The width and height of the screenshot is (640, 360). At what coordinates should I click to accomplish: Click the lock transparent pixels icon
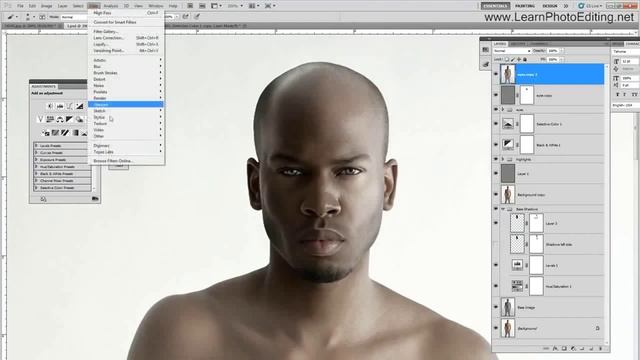[507, 60]
